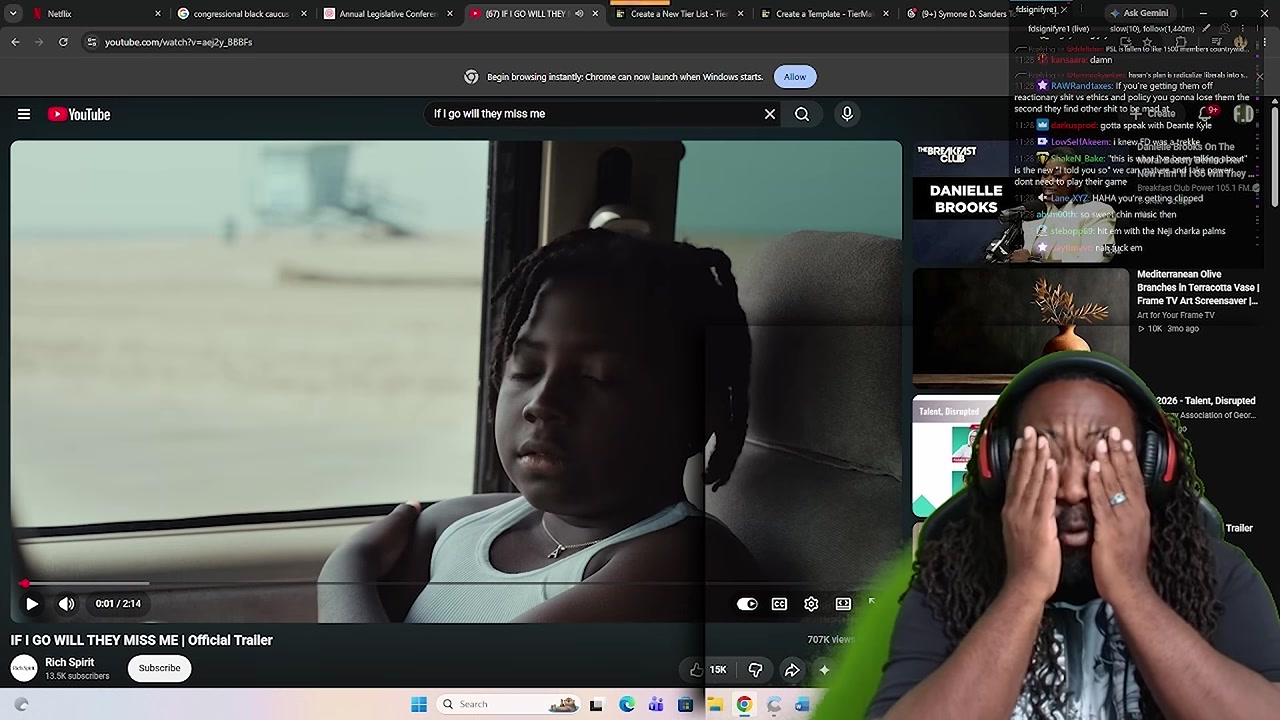Open the player settings gear
1280x720 pixels.
[811, 604]
